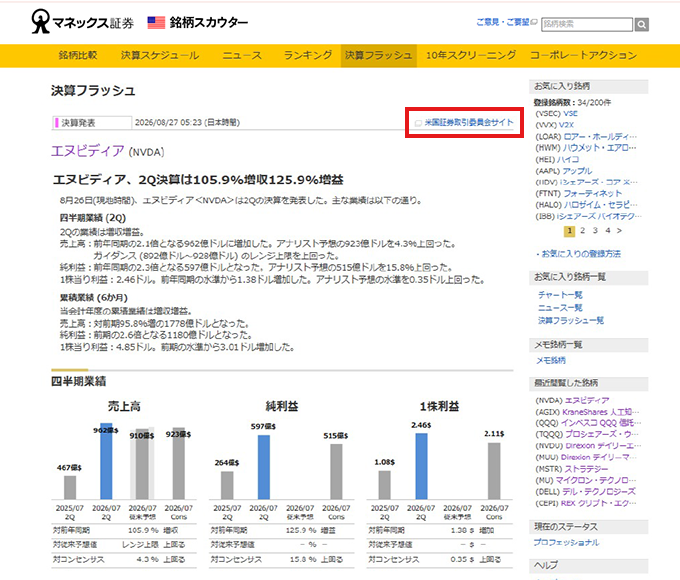This screenshot has width=680, height=580.
Task: Select the 決算フラッシュ menu tab
Action: pos(379,56)
